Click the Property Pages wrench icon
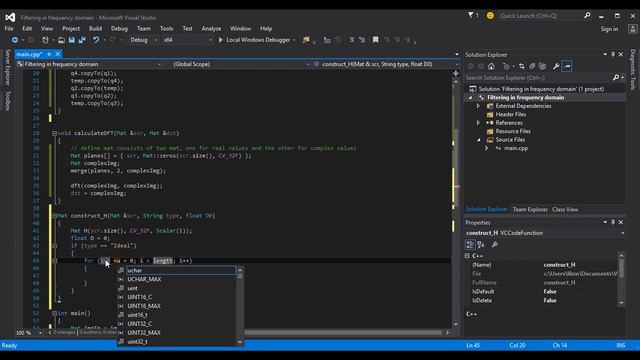This screenshot has height=360, width=640. tap(494, 244)
